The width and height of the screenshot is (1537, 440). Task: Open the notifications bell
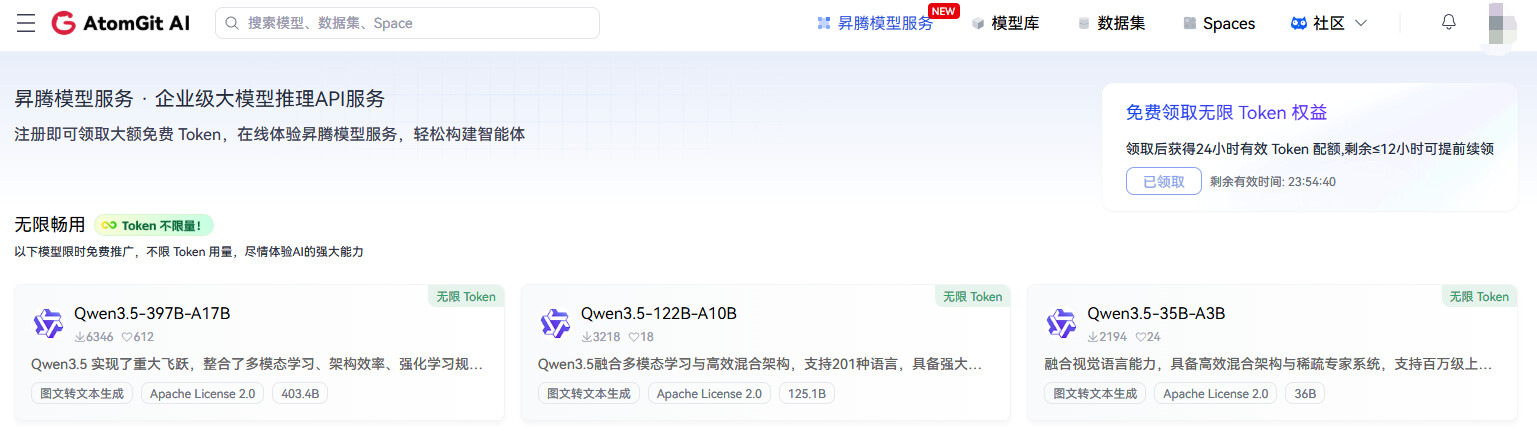click(1448, 23)
